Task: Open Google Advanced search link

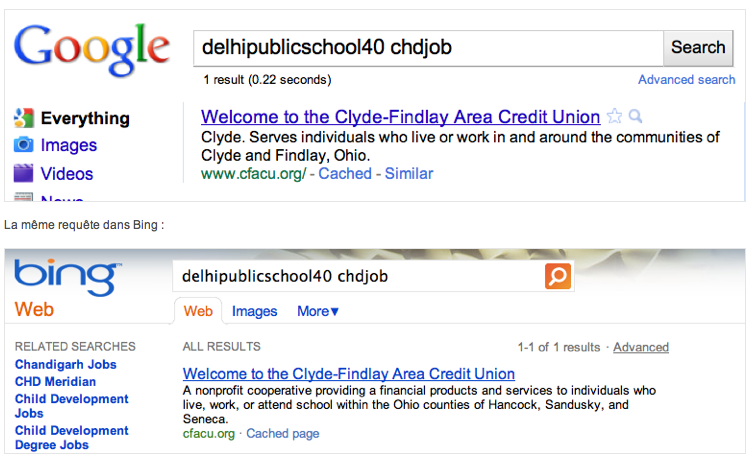Action: point(686,80)
